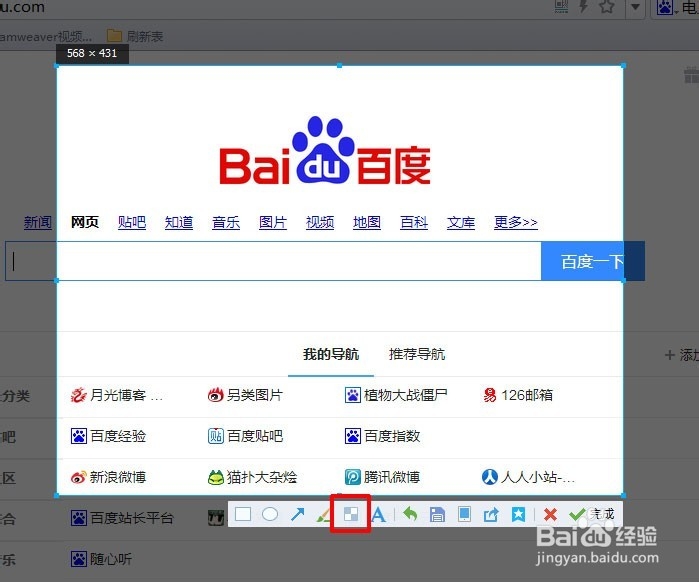Screen dimensions: 699x582
Task: Open the 图片 link
Action: pos(273,222)
